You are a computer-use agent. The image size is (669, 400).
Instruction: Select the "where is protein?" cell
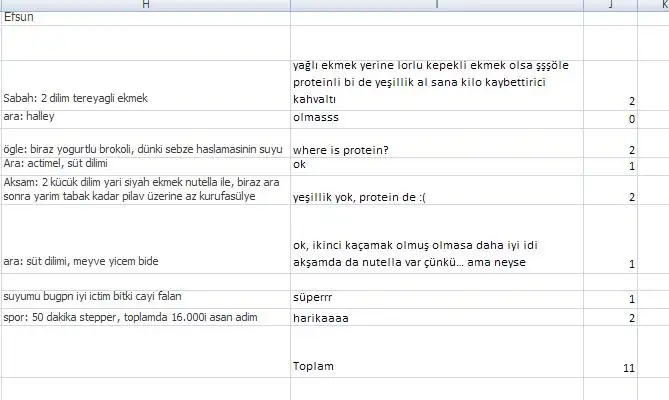(x=437, y=149)
